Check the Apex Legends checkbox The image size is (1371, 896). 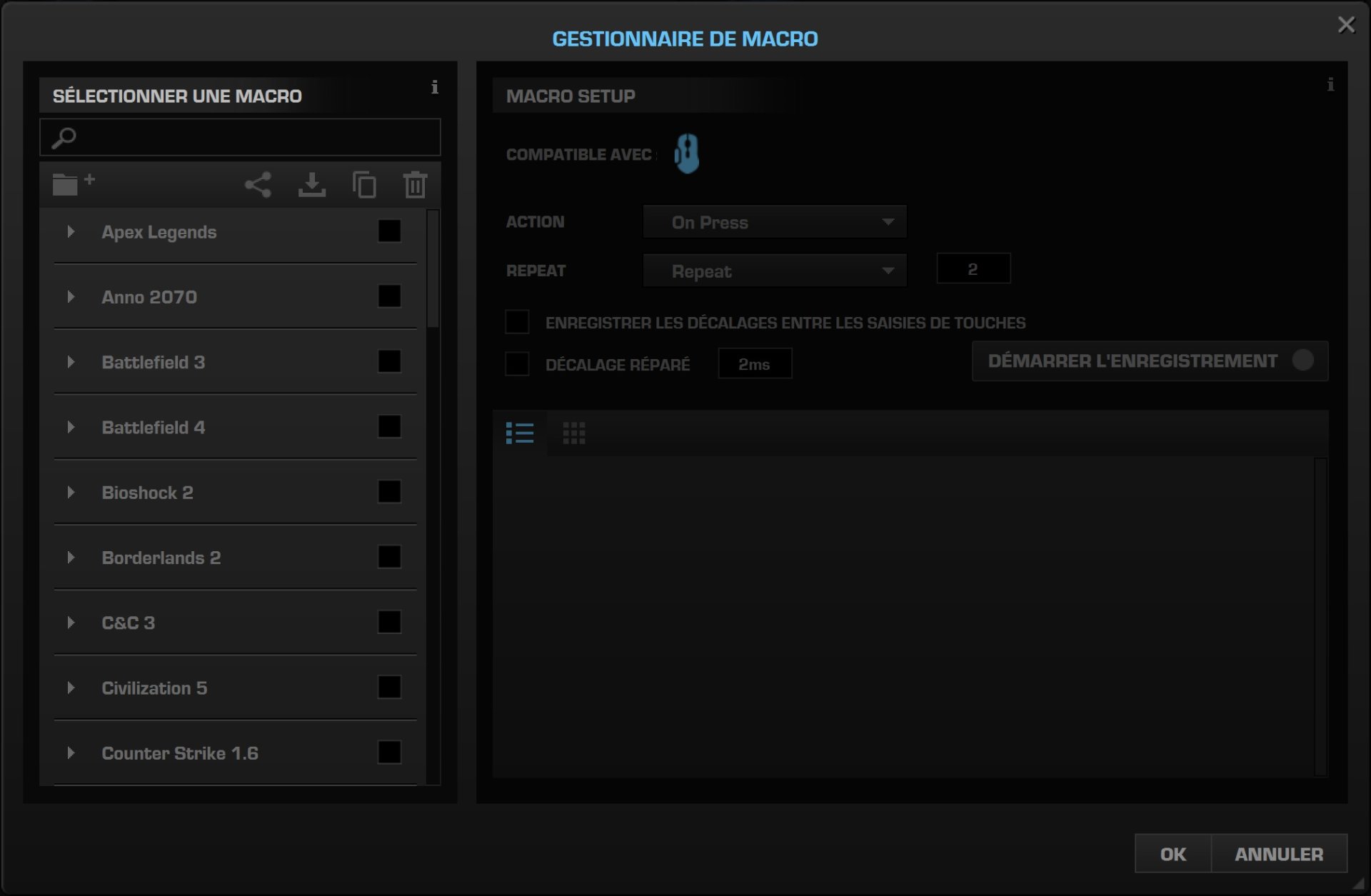(x=389, y=231)
